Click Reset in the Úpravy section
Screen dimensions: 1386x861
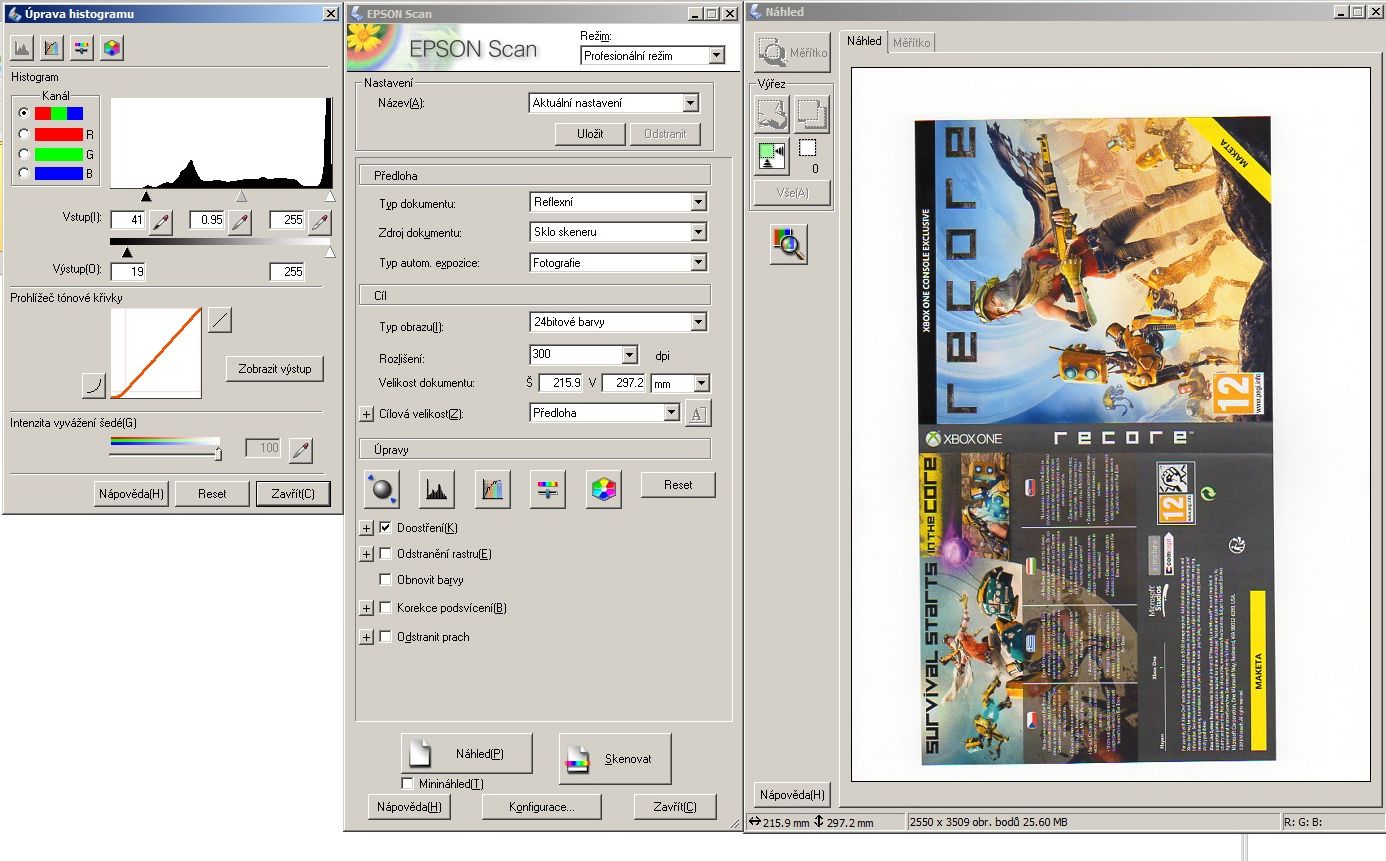pos(678,485)
